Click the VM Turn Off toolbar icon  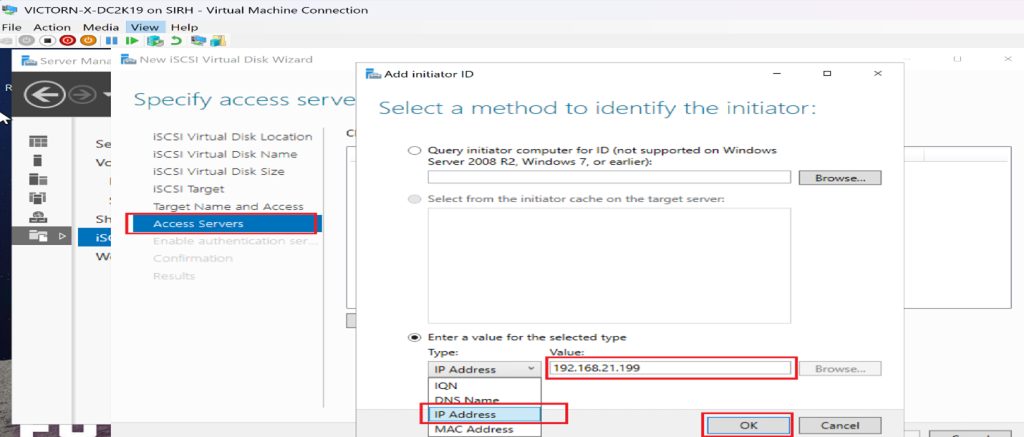(x=49, y=41)
